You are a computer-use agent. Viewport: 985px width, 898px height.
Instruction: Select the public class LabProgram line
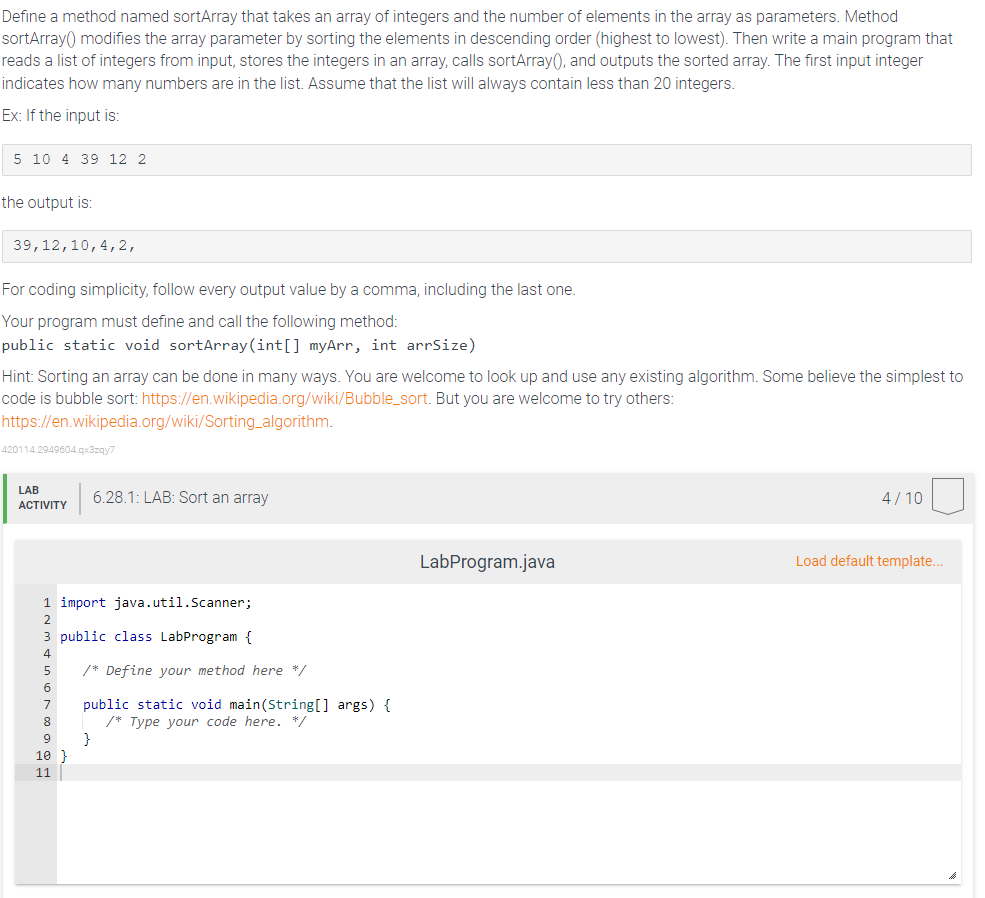155,636
